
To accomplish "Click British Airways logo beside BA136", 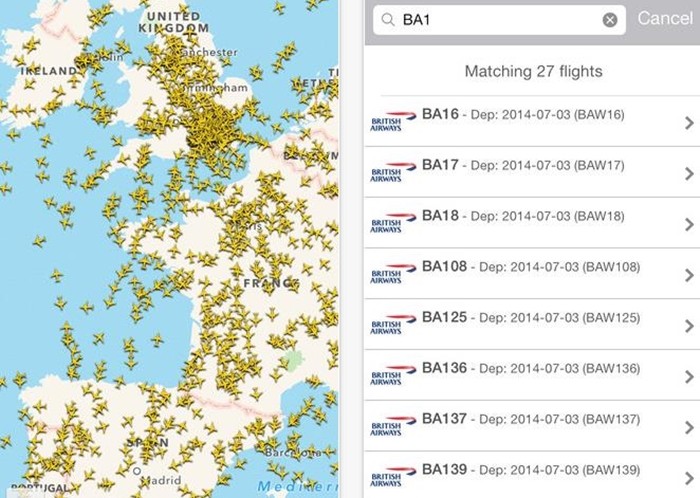I will click(x=393, y=376).
